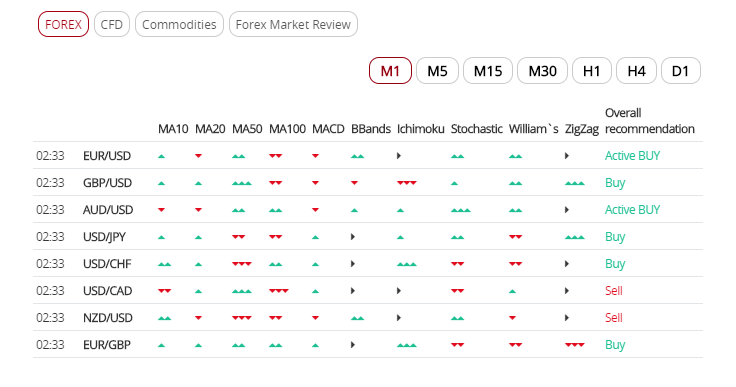
Task: Click the USD/CHF Ichimoku triple green arrows
Action: coord(406,264)
